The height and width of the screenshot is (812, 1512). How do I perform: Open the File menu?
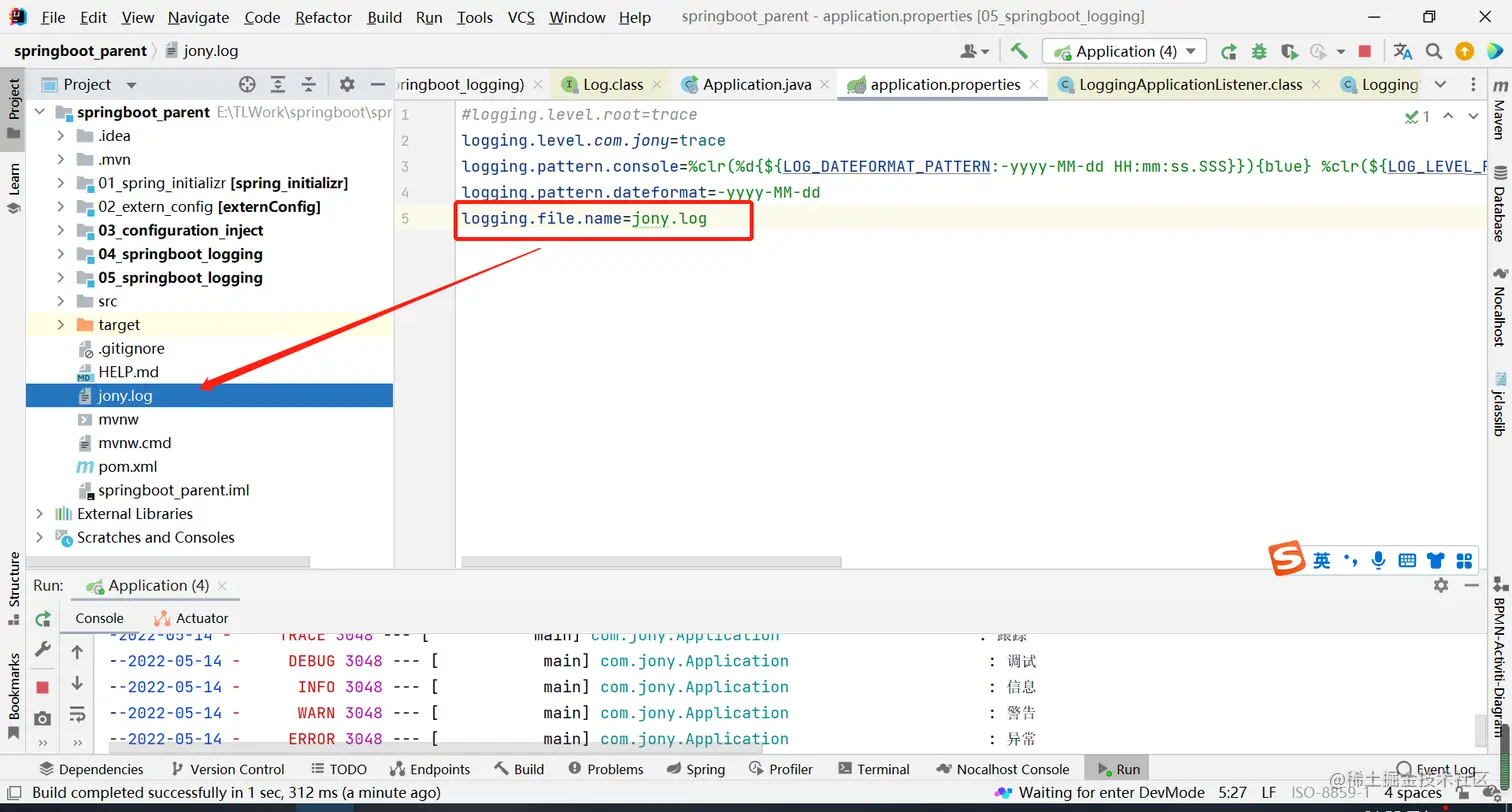(x=53, y=18)
